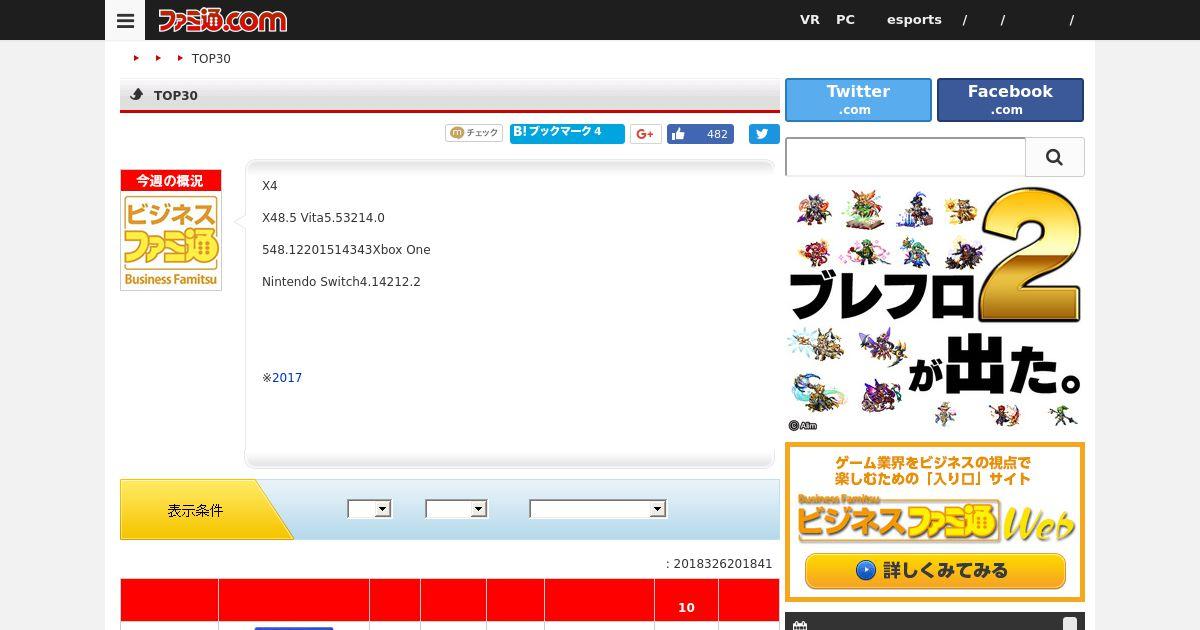The height and width of the screenshot is (630, 1200).
Task: Click the mixi check button
Action: pos(474,133)
